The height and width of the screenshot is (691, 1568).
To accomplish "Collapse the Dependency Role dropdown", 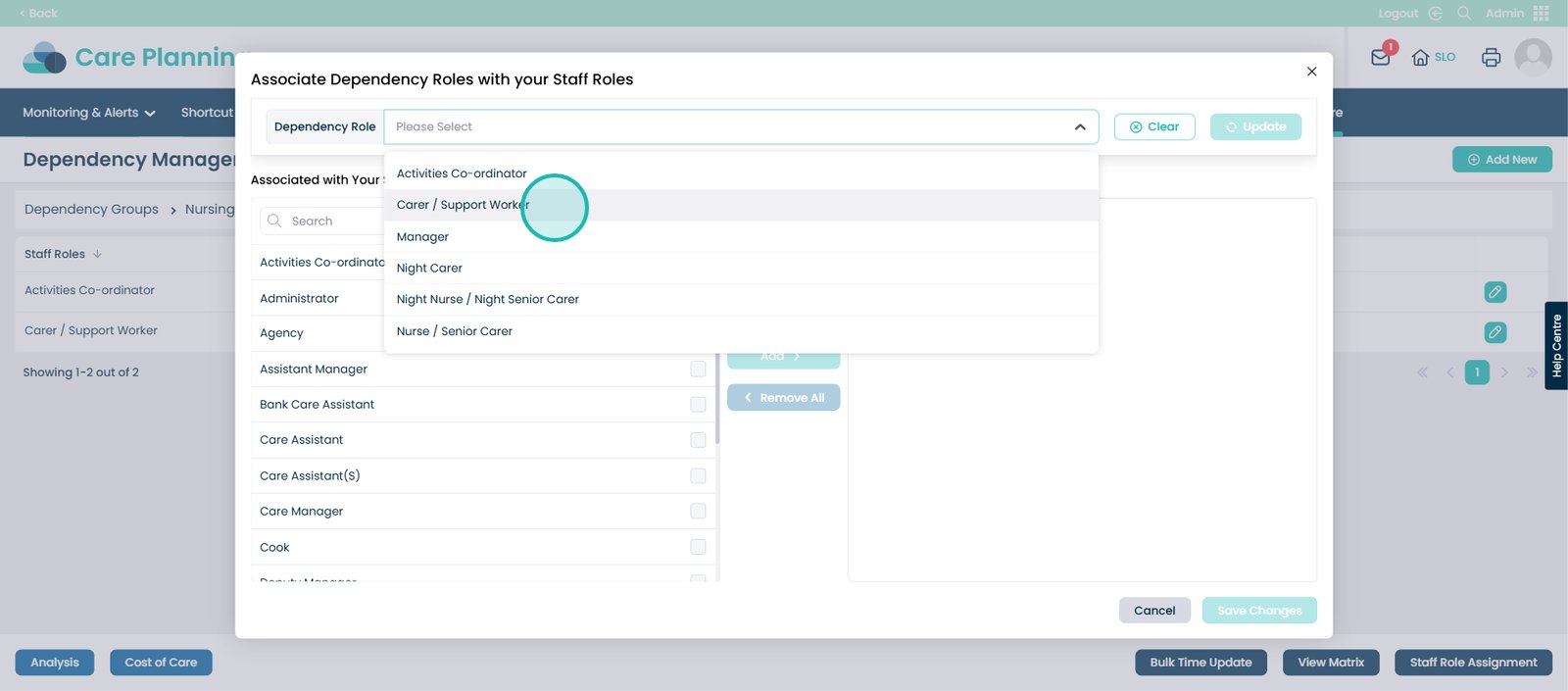I will point(1079,127).
